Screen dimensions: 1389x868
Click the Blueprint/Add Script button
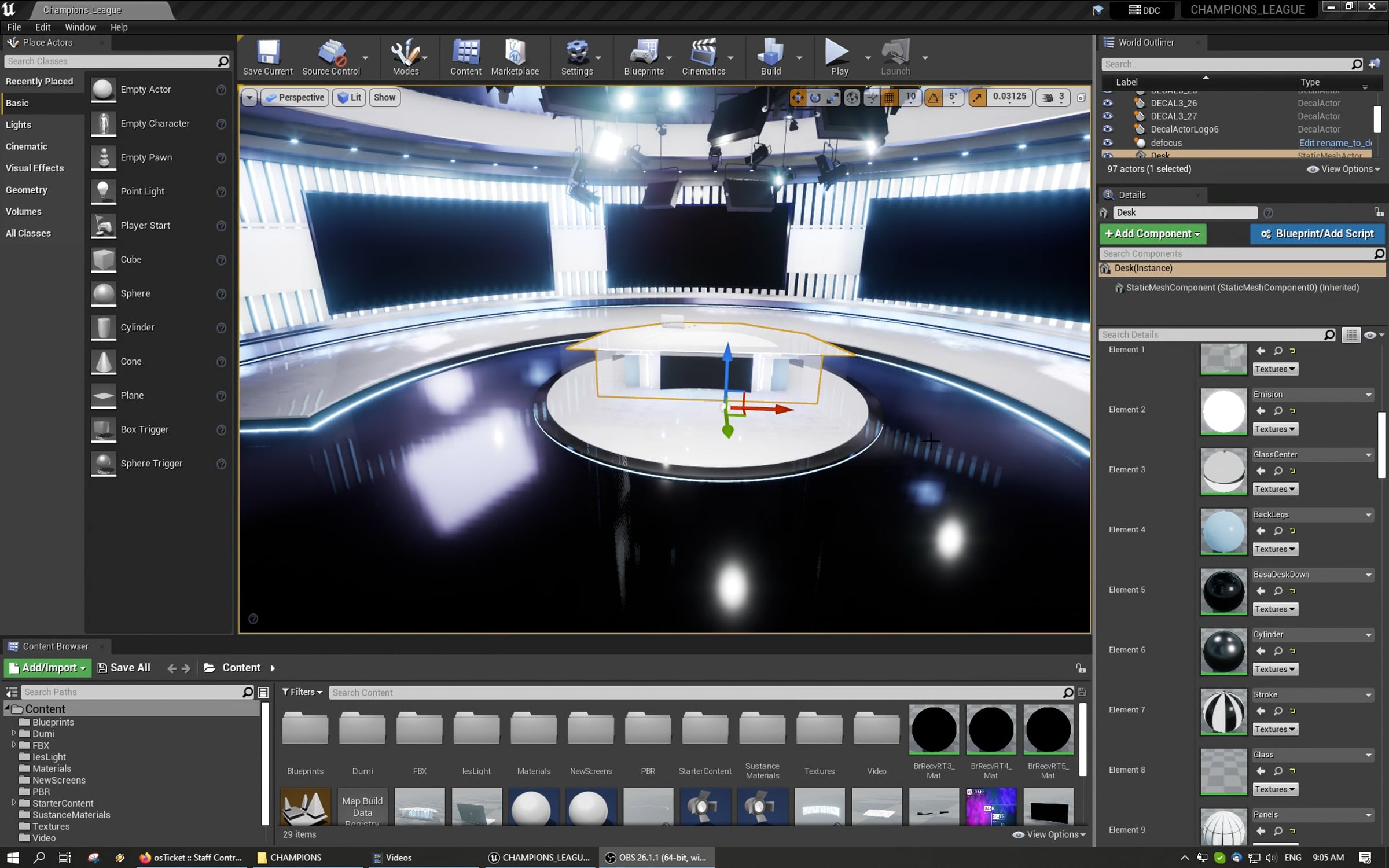(1317, 234)
